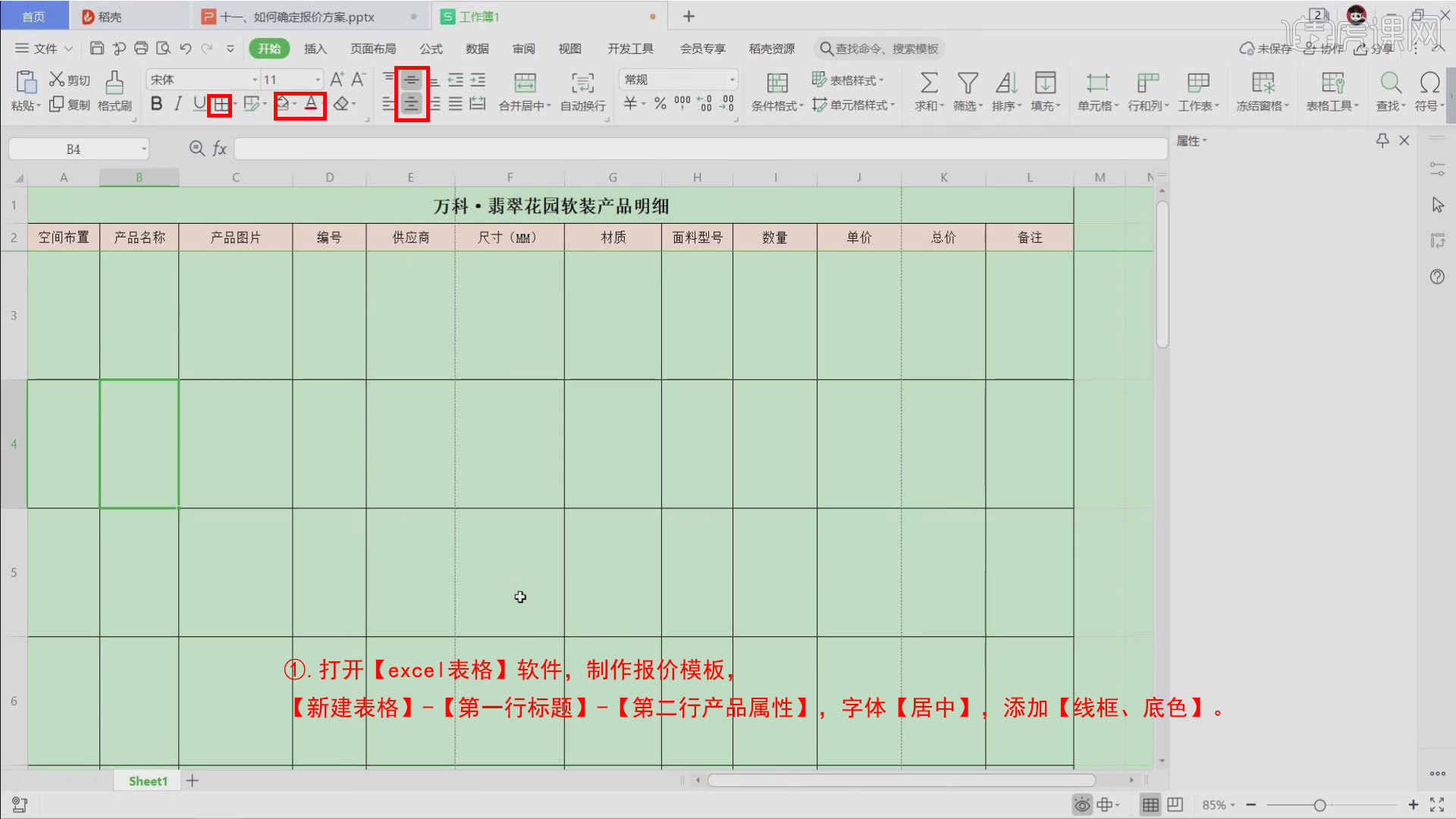
Task: Toggle vertical middle alignment
Action: (x=411, y=80)
